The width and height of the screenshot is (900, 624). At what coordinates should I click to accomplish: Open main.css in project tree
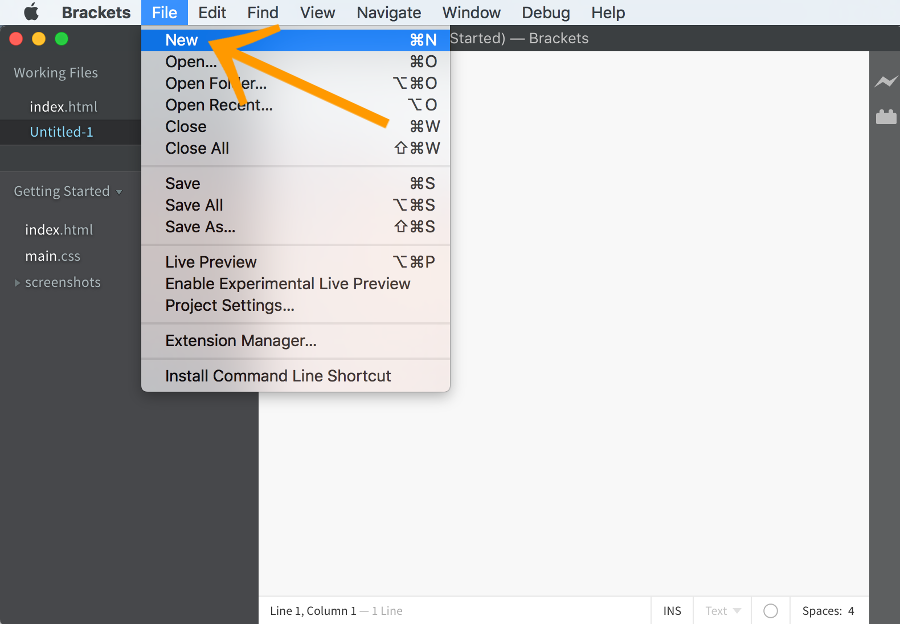coord(52,256)
